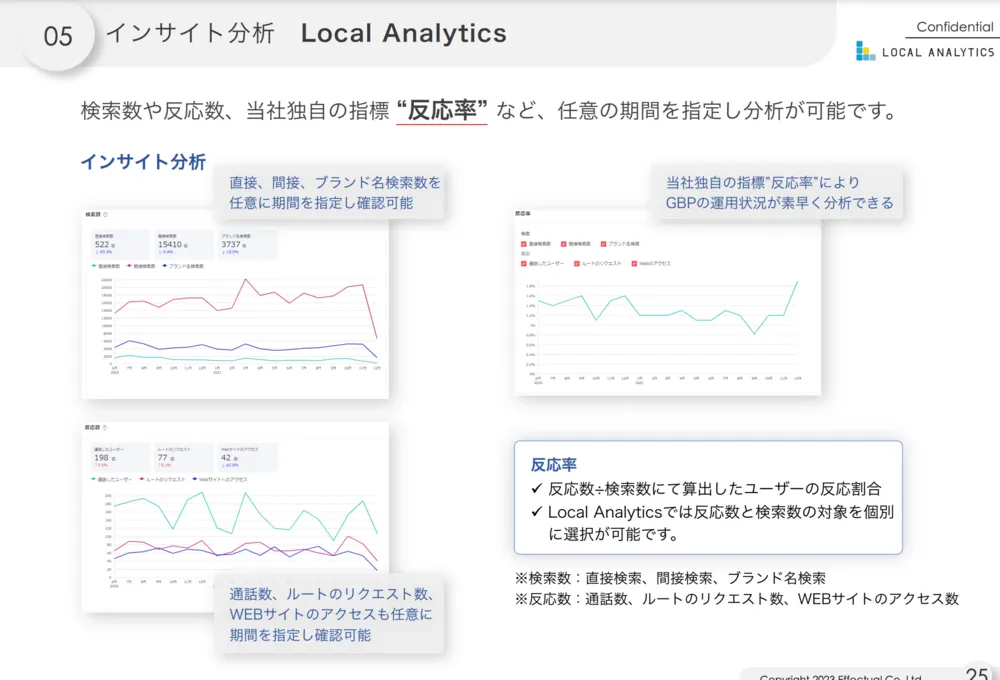Uncheck the 通話したユーザー checkbox in 反応 row
The width and height of the screenshot is (1000, 680).
[x=524, y=263]
